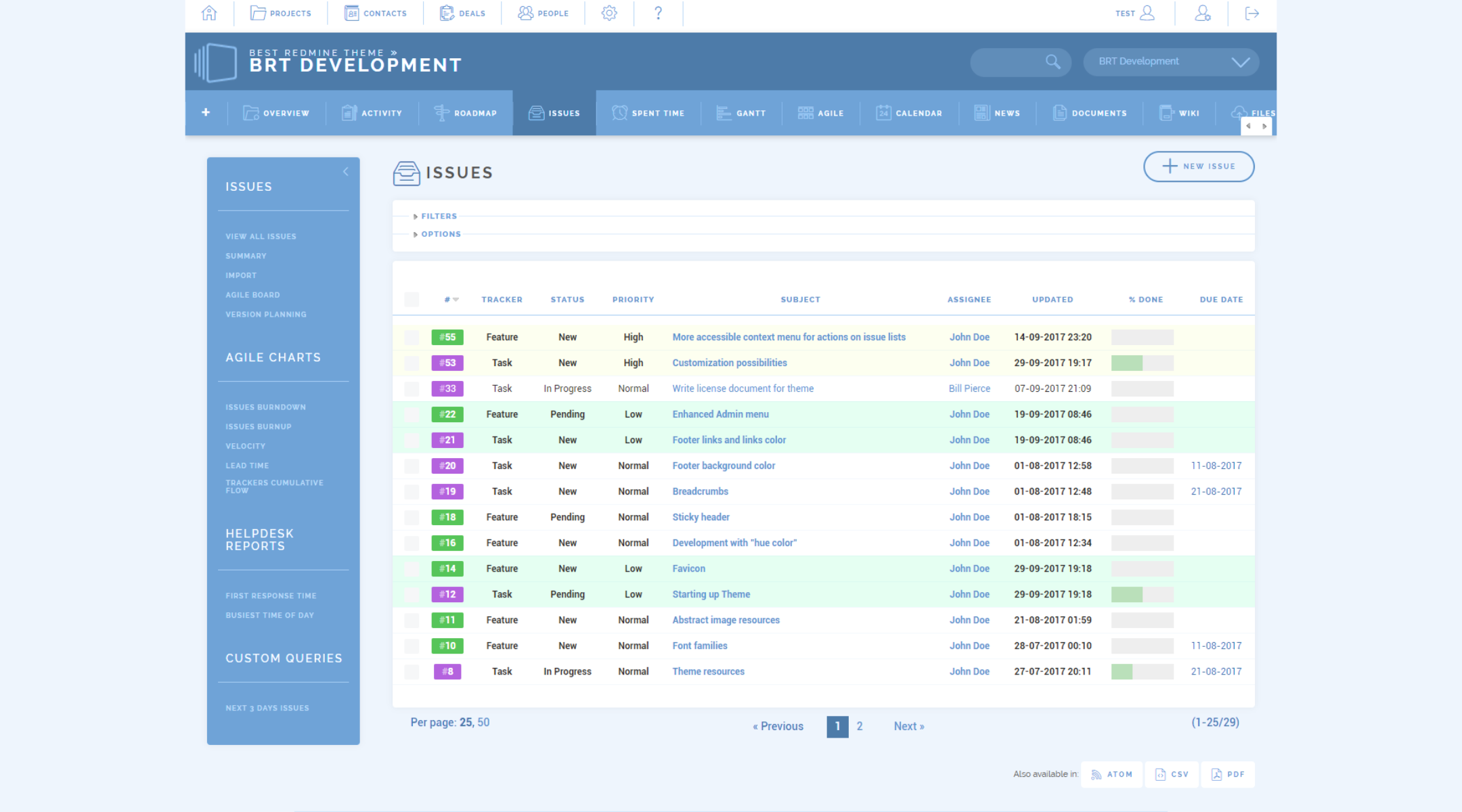
Task: Check the box for issue #8
Action: (x=412, y=671)
